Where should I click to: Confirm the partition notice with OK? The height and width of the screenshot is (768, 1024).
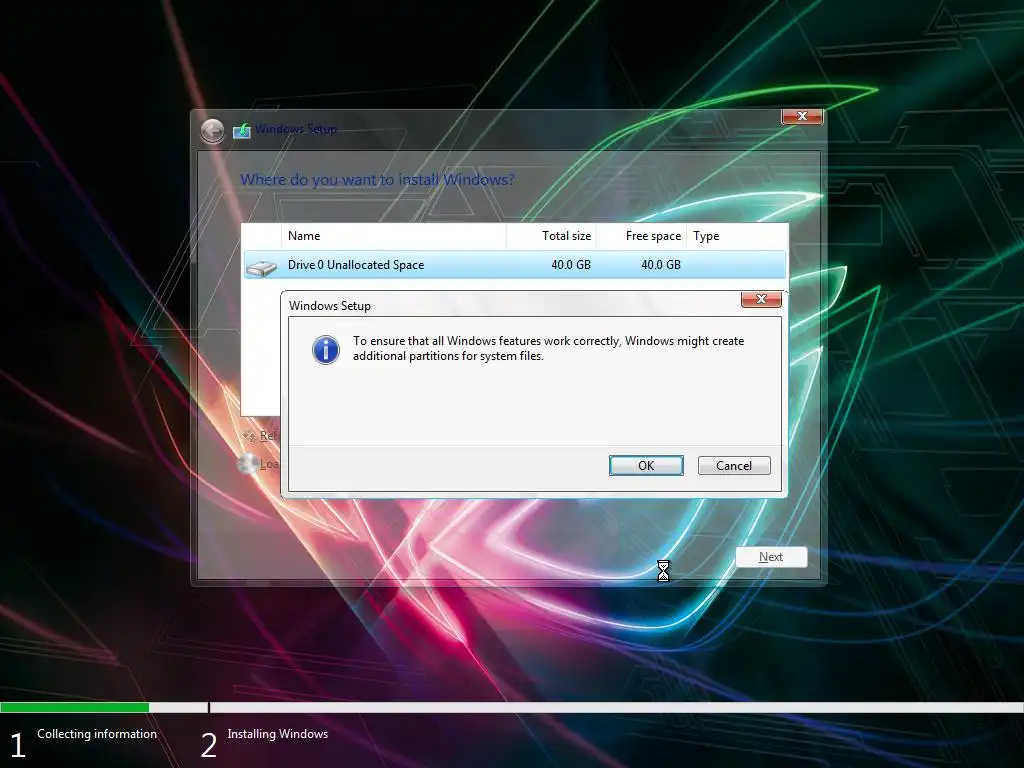click(646, 466)
